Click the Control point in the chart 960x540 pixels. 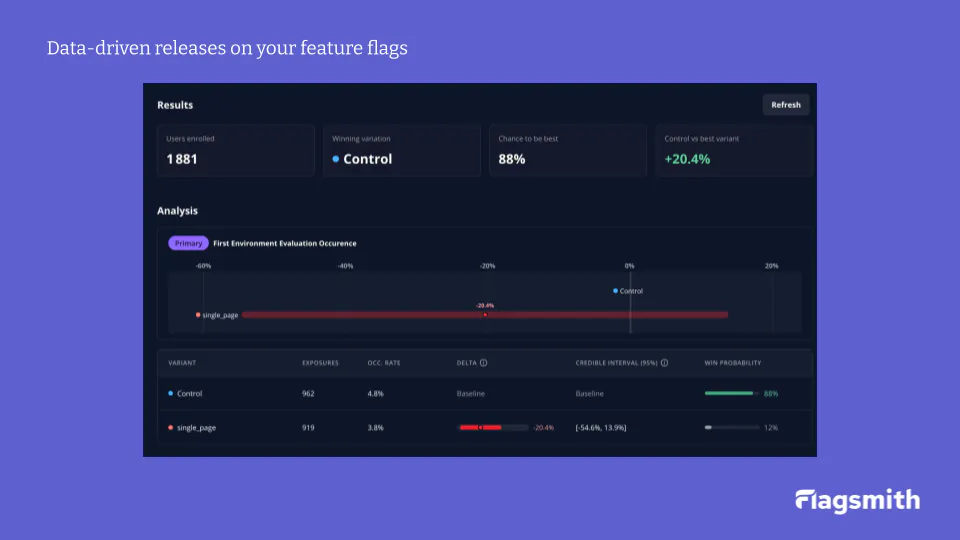click(615, 291)
